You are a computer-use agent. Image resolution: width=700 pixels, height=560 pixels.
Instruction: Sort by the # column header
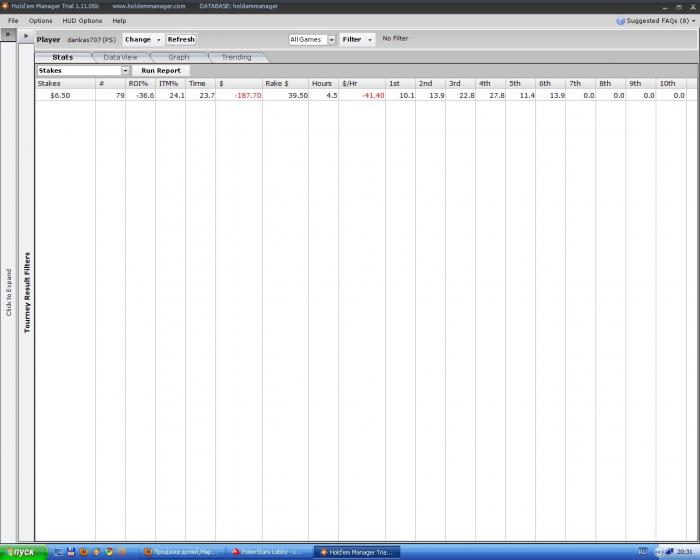110,84
